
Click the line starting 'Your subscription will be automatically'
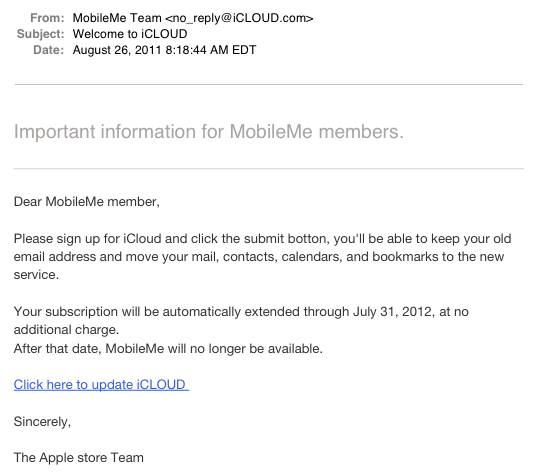pyautogui.click(x=241, y=312)
